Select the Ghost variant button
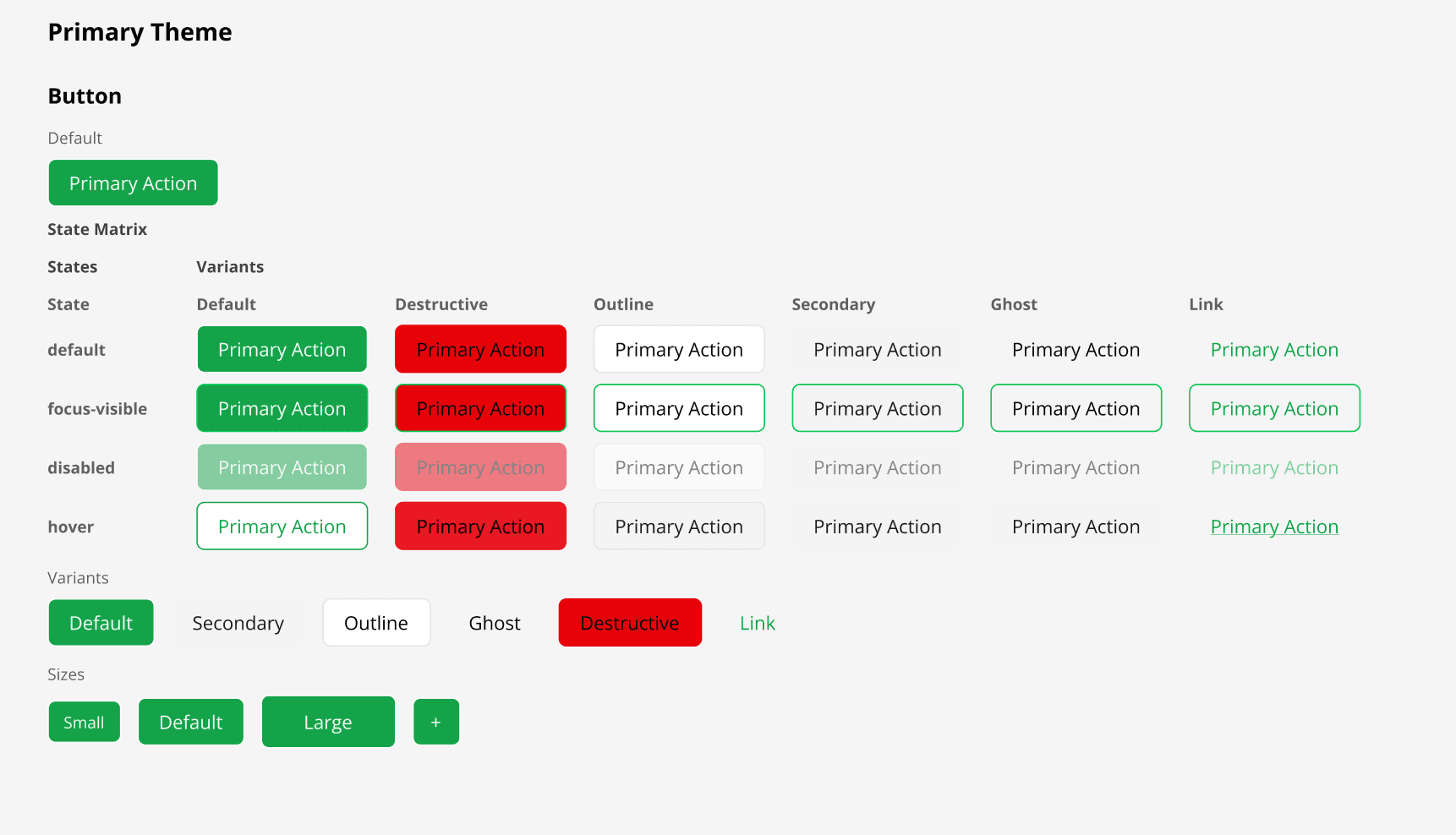The width and height of the screenshot is (1456, 835). tap(495, 622)
